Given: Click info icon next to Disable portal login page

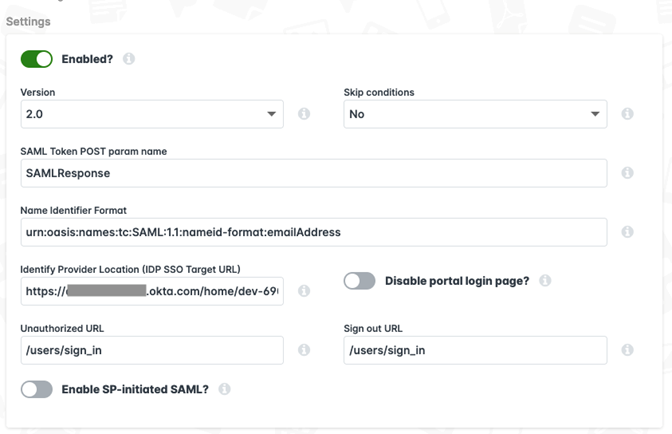Looking at the screenshot, I should 545,281.
